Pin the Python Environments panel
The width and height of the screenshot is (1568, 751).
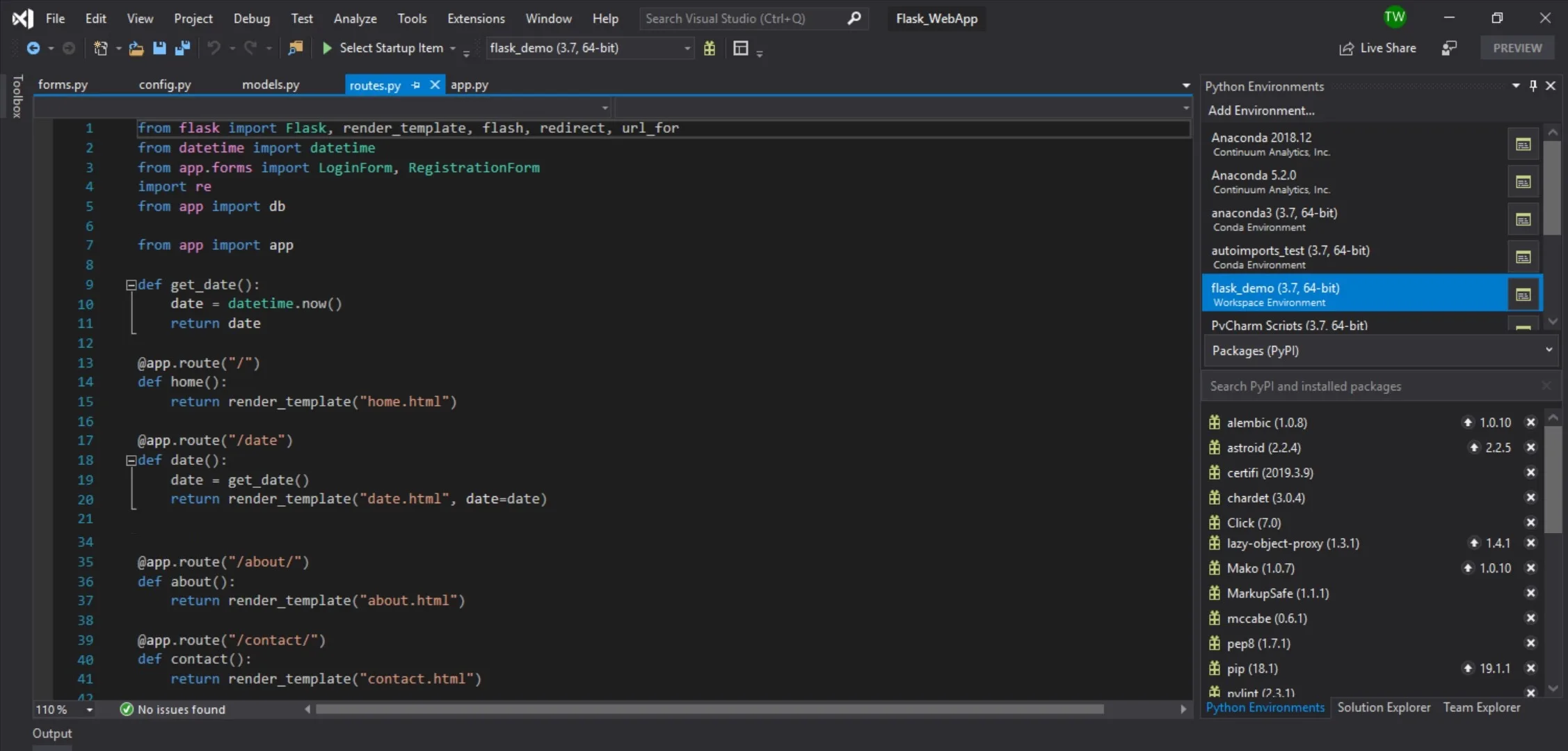(1533, 86)
